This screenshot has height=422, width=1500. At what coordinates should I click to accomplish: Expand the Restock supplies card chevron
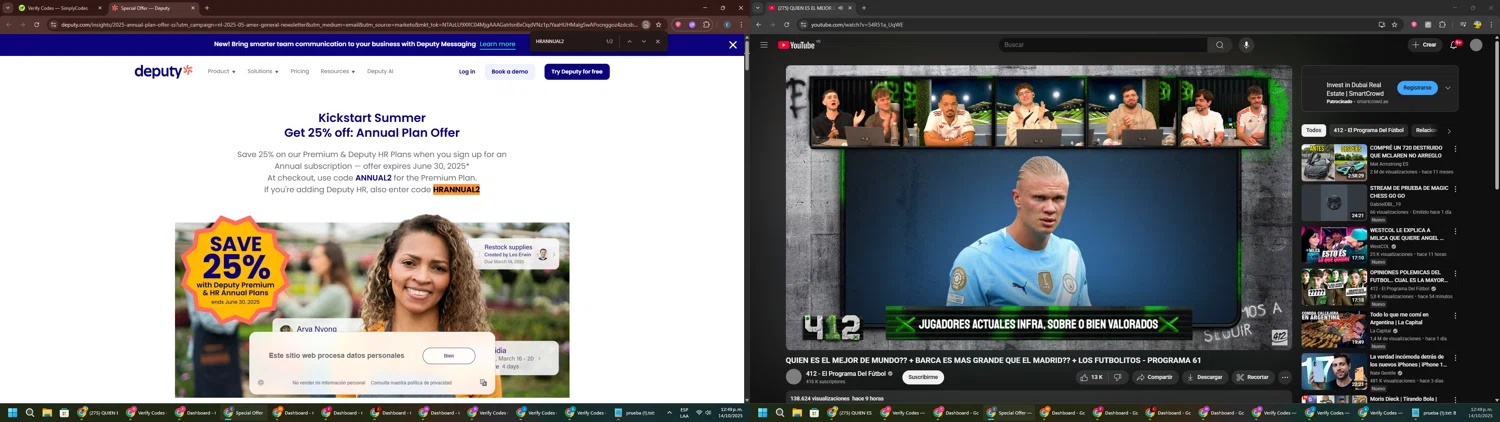tap(556, 254)
